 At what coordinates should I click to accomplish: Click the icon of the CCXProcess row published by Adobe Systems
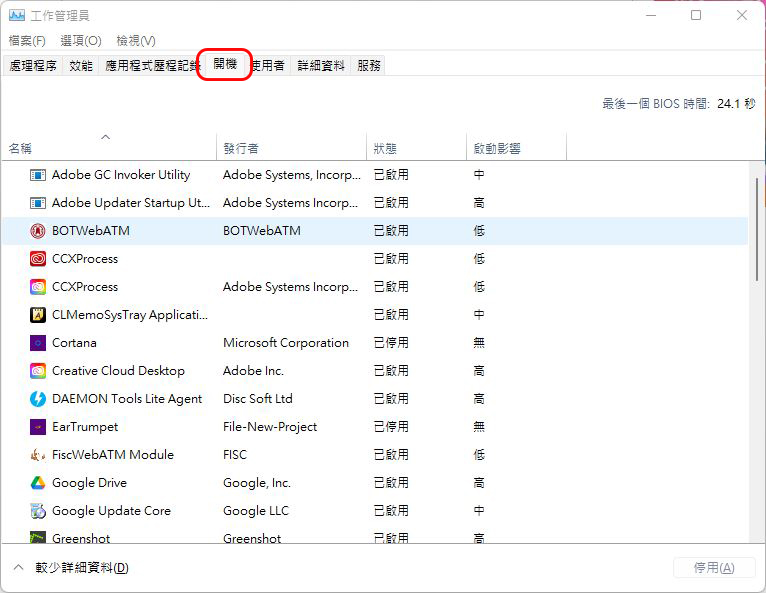[38, 287]
